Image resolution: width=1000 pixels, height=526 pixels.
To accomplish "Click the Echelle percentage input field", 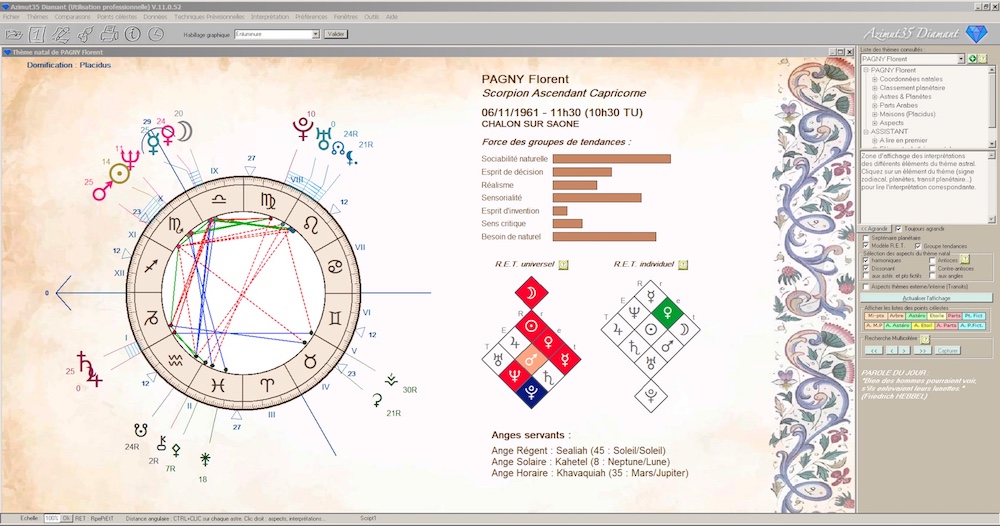I will (x=52, y=519).
